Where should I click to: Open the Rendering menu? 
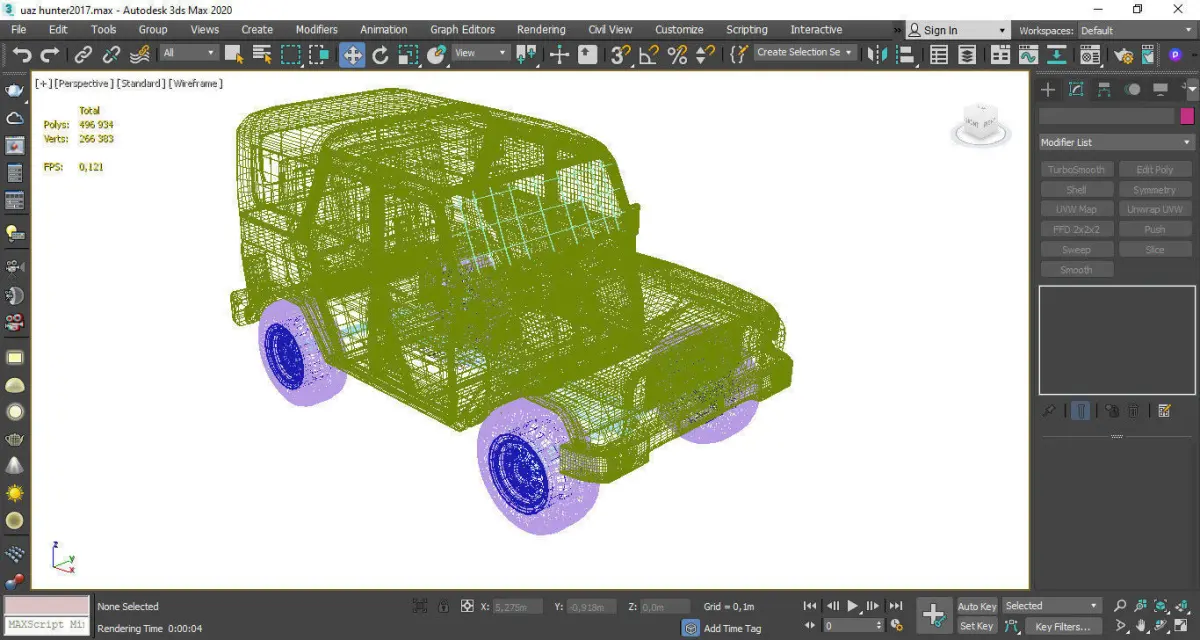click(x=541, y=30)
